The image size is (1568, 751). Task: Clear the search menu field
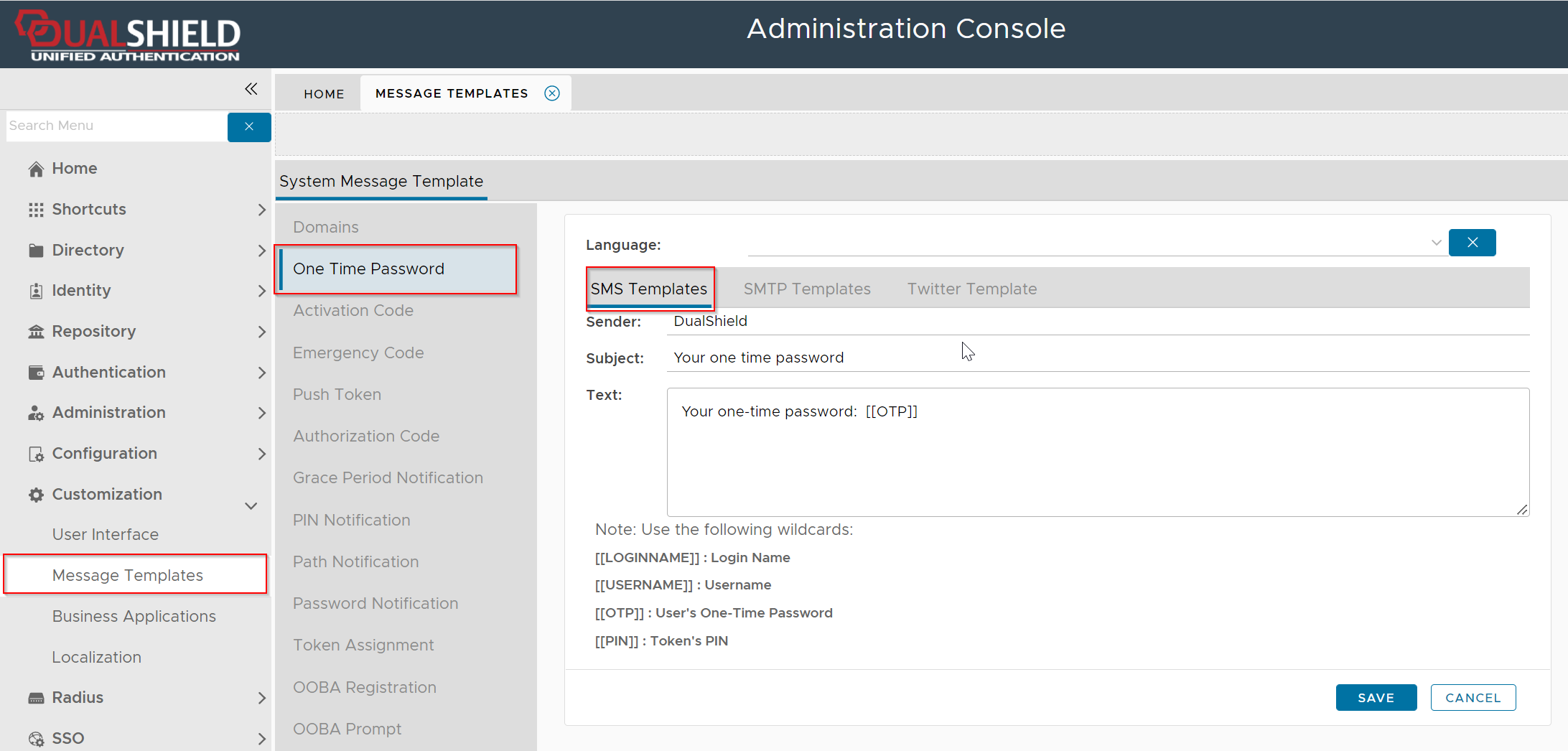tap(249, 127)
